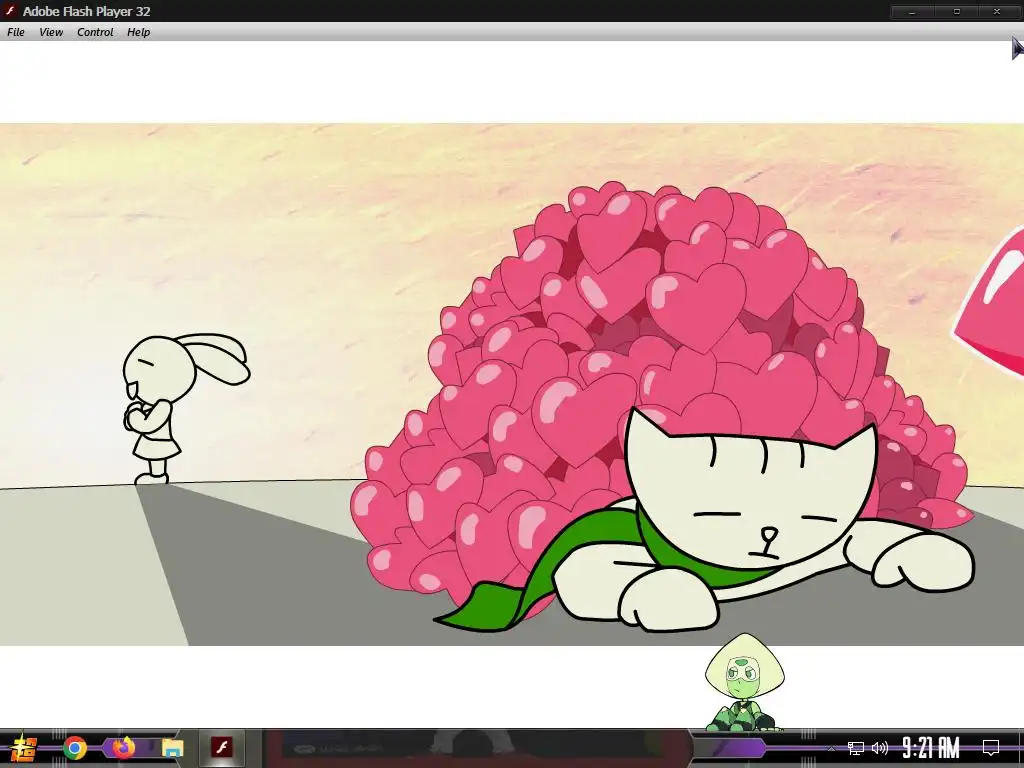The height and width of the screenshot is (768, 1024).
Task: Select the Flash Player taskbar button
Action: tap(221, 748)
